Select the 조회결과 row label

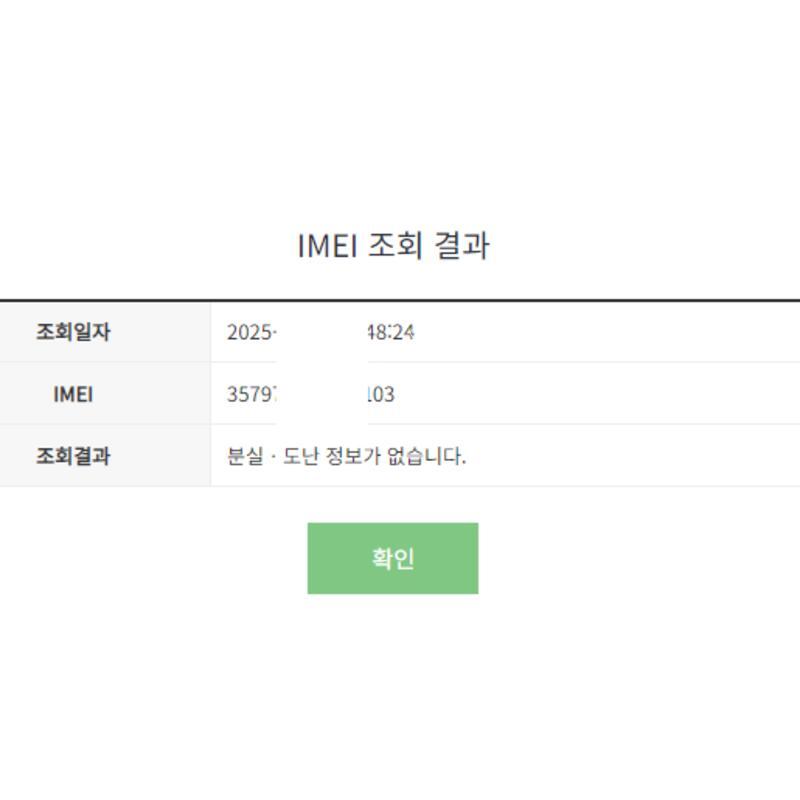coord(73,456)
